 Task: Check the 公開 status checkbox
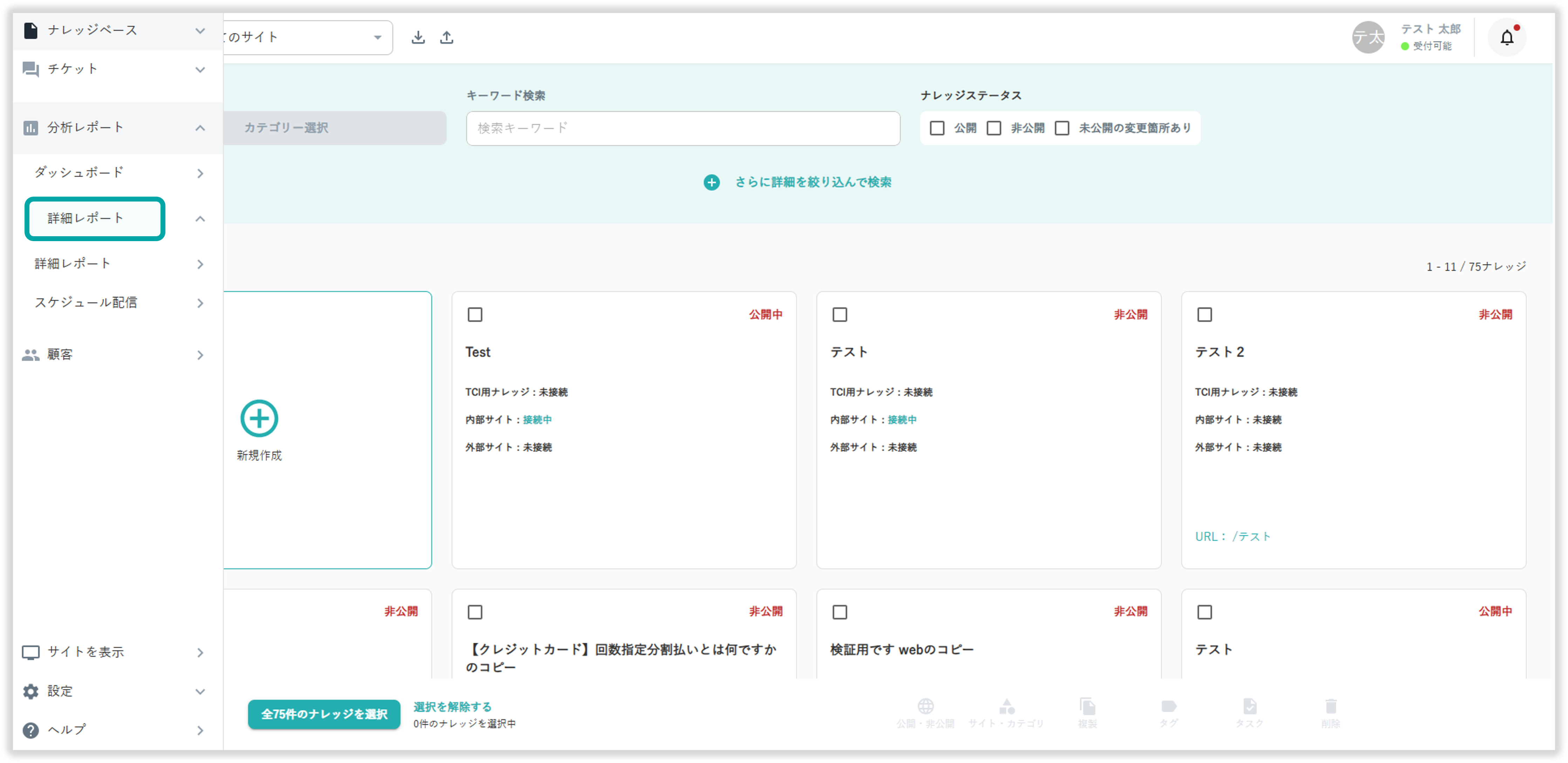[x=938, y=128]
